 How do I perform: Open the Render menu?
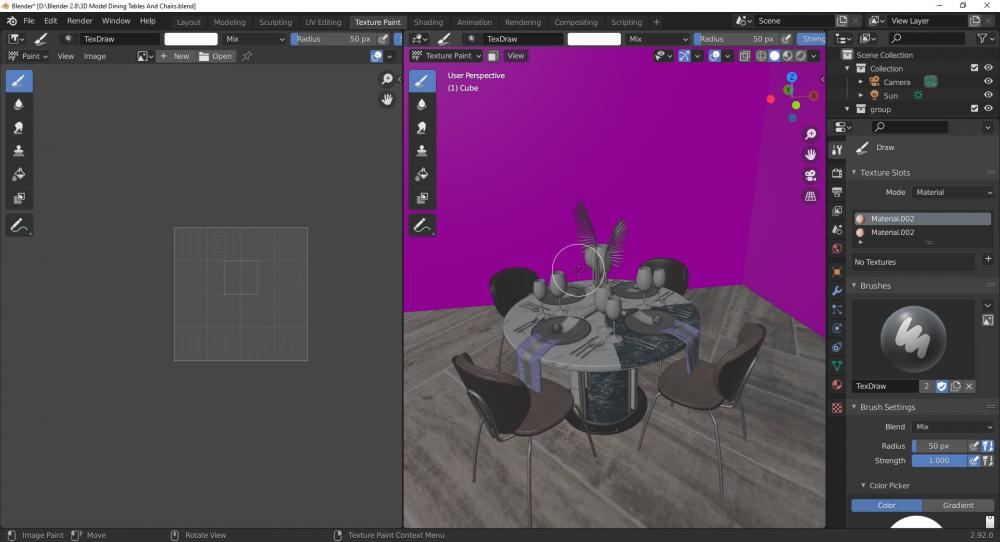coord(79,21)
